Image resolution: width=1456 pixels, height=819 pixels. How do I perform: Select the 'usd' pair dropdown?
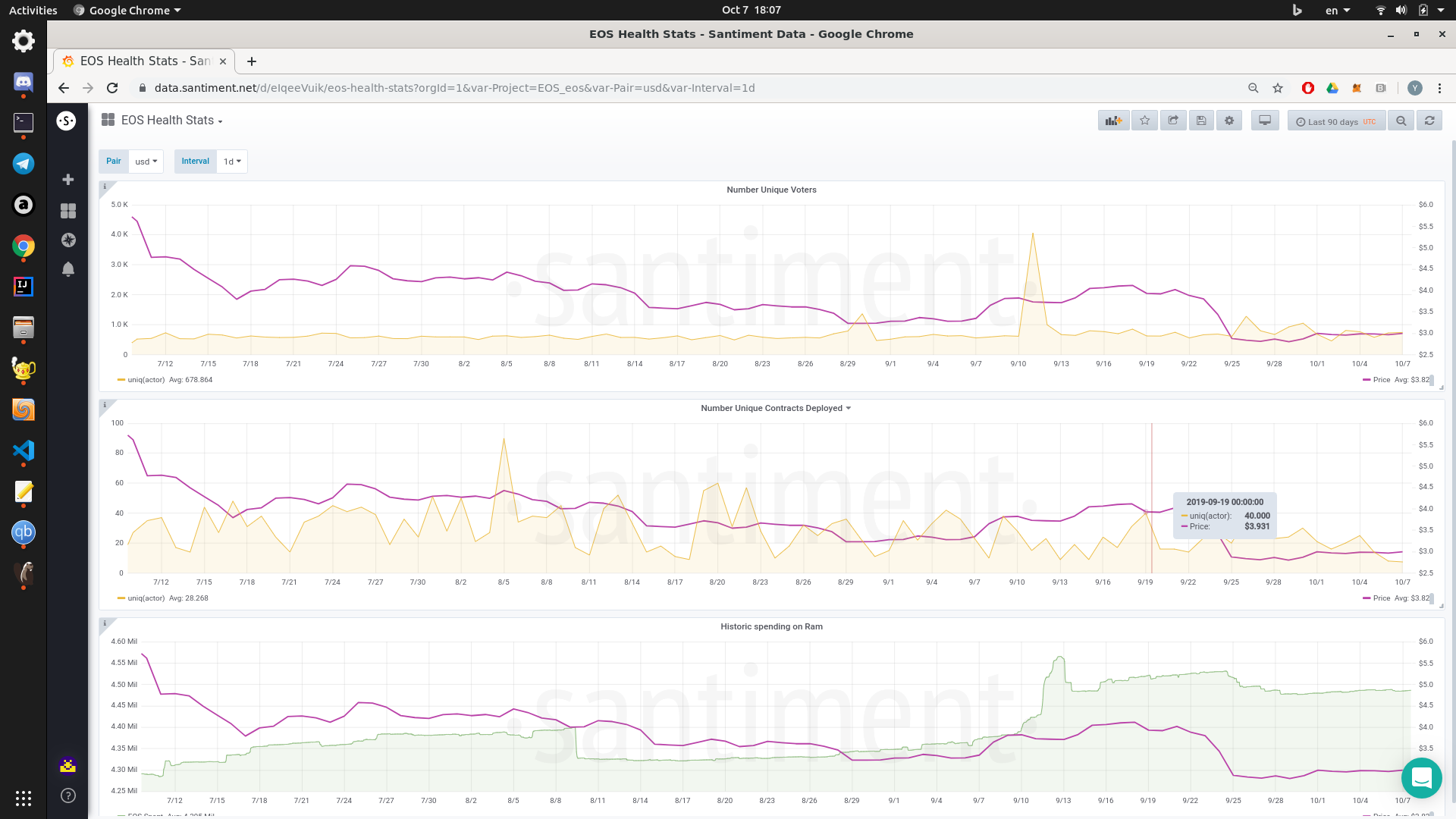pos(146,161)
